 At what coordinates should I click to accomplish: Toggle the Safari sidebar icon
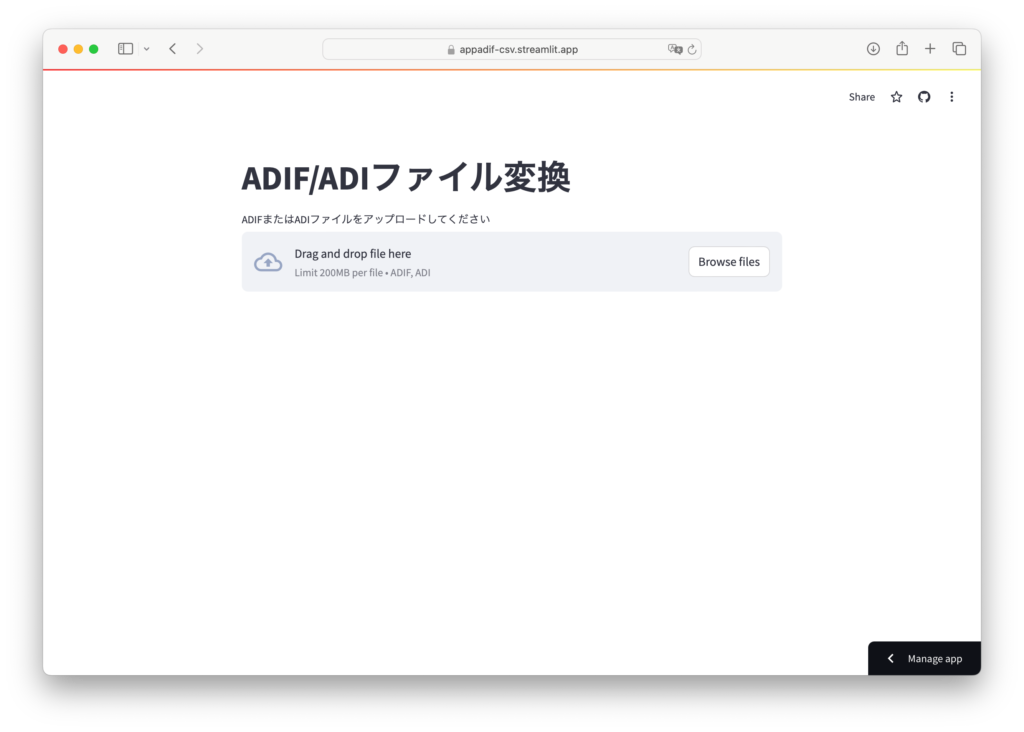tap(125, 49)
